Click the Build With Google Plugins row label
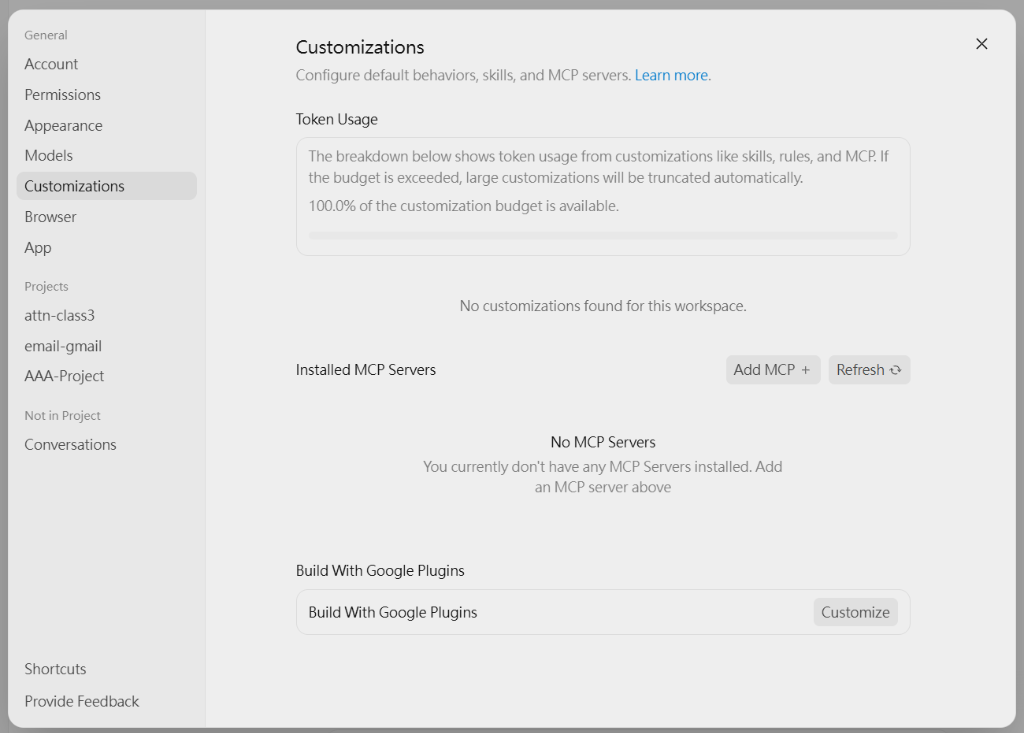This screenshot has height=733, width=1024. point(392,612)
